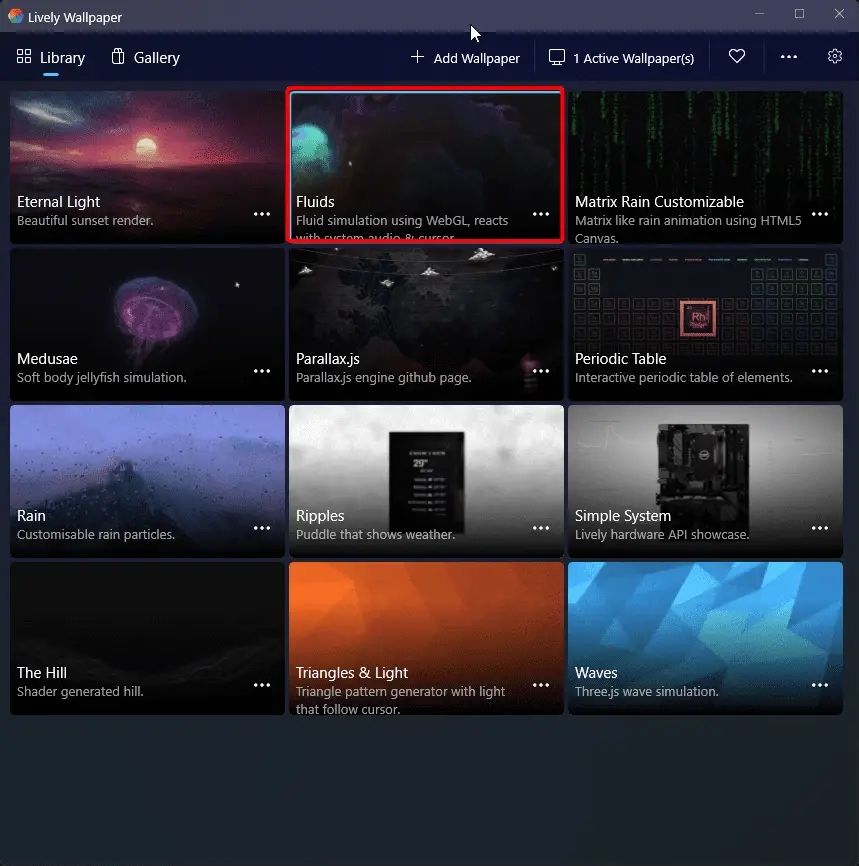This screenshot has width=859, height=866.
Task: Click 1 Active Wallpaper(s) button
Action: pyautogui.click(x=621, y=58)
